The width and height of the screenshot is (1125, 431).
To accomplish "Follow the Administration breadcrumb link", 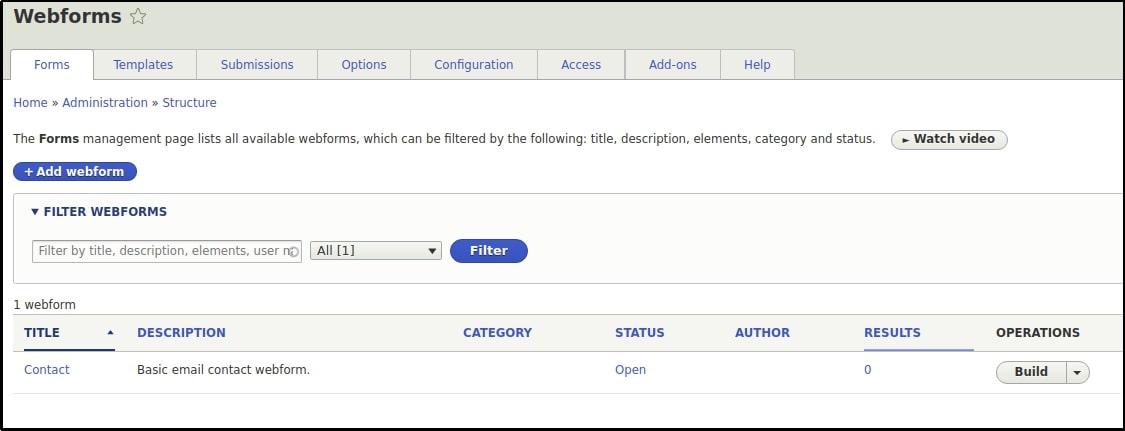I will [x=105, y=103].
